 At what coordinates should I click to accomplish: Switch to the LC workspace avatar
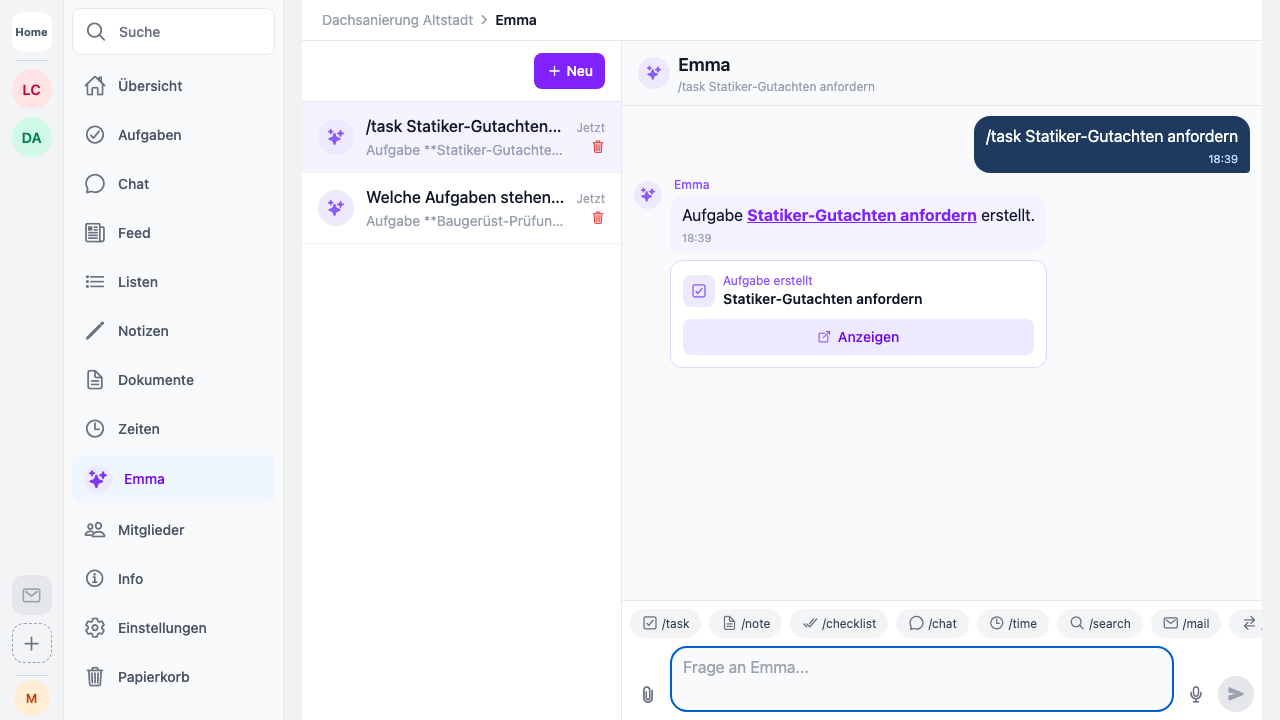pos(32,90)
